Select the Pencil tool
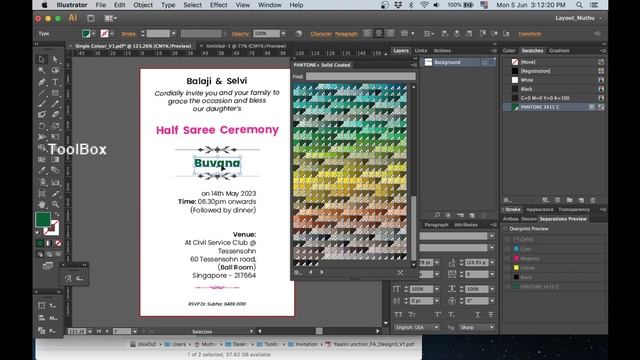640x360 pixels. pyautogui.click(x=55, y=104)
